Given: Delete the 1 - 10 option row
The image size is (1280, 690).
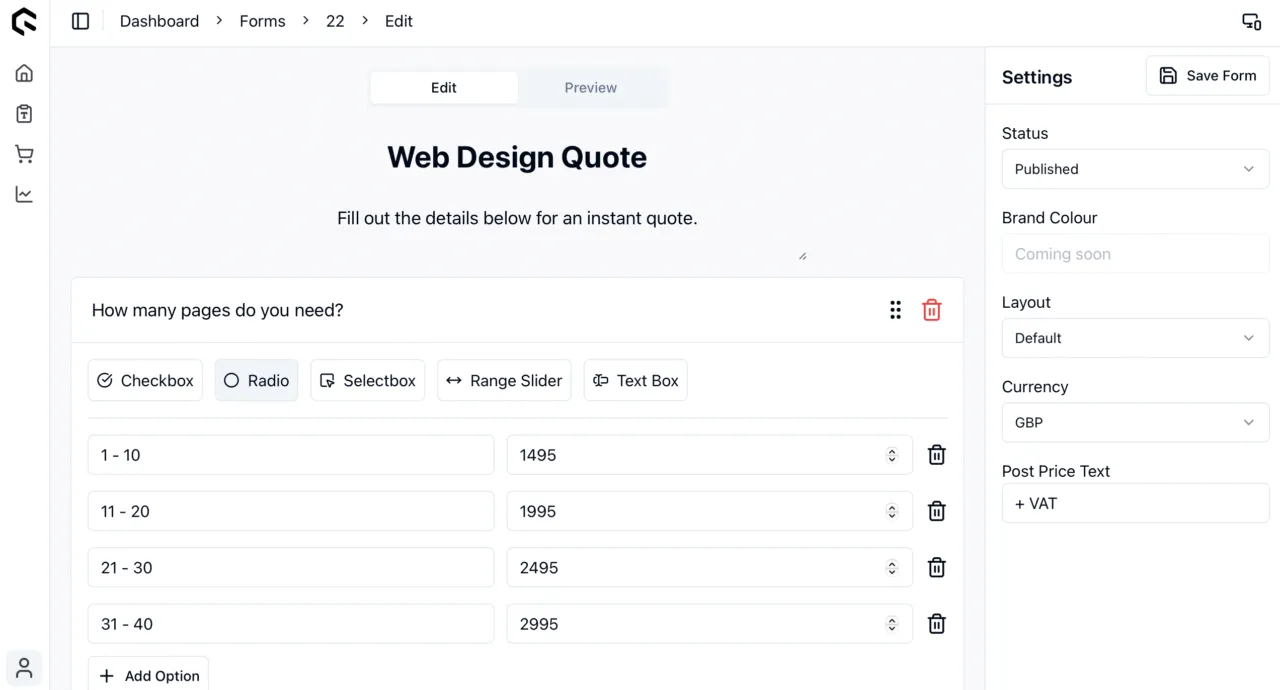Looking at the screenshot, I should 936,455.
